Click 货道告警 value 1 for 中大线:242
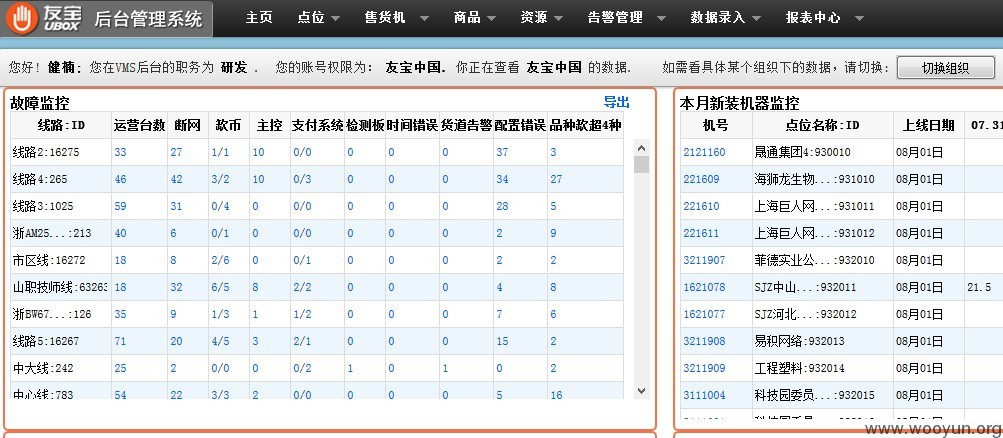The image size is (1003, 438). 445,368
